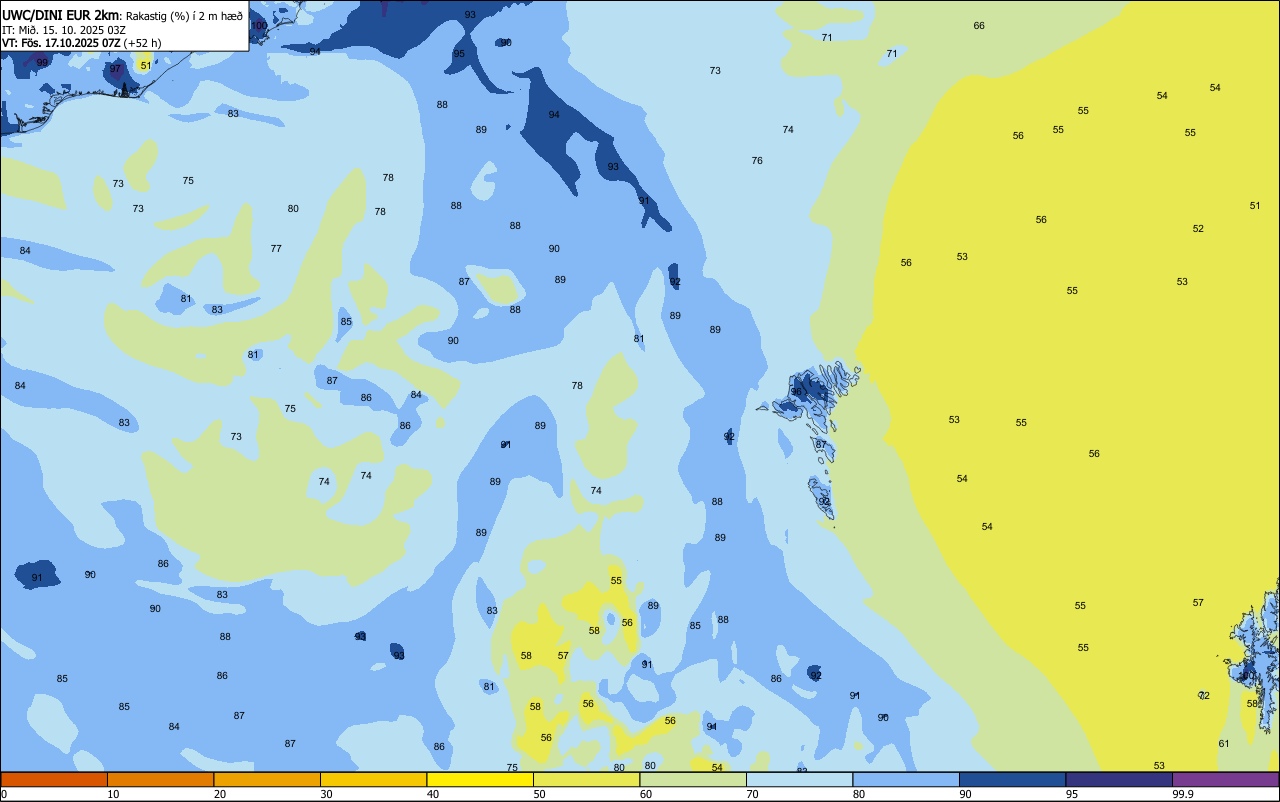The width and height of the screenshot is (1280, 802).
Task: Click the "99.9" tick label on color bar
Action: tap(1183, 794)
